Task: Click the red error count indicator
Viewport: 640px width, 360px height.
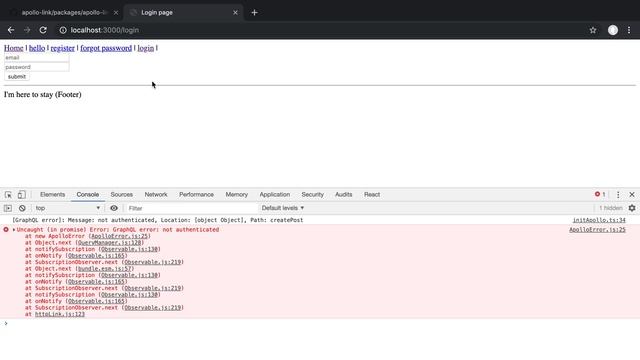Action: point(600,194)
